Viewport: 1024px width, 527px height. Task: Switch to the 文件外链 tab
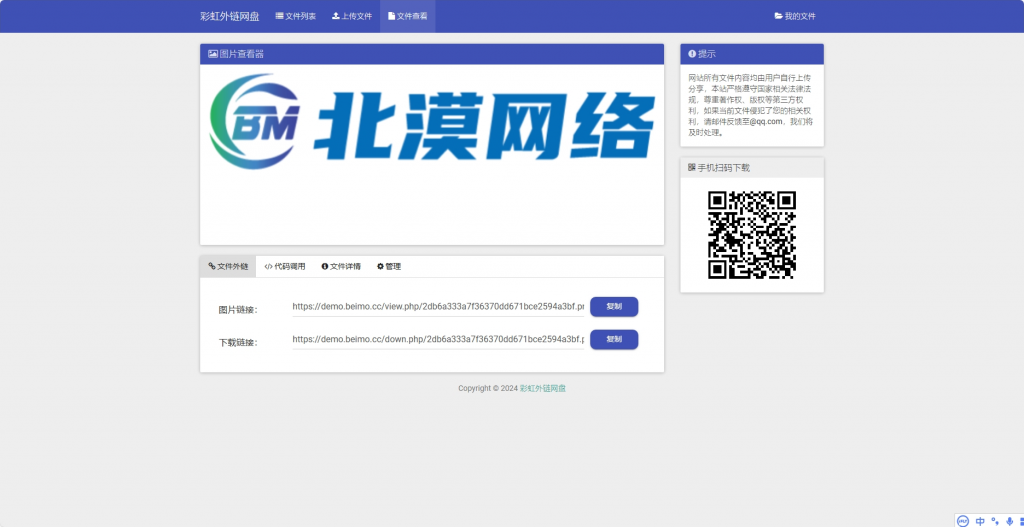coord(228,266)
